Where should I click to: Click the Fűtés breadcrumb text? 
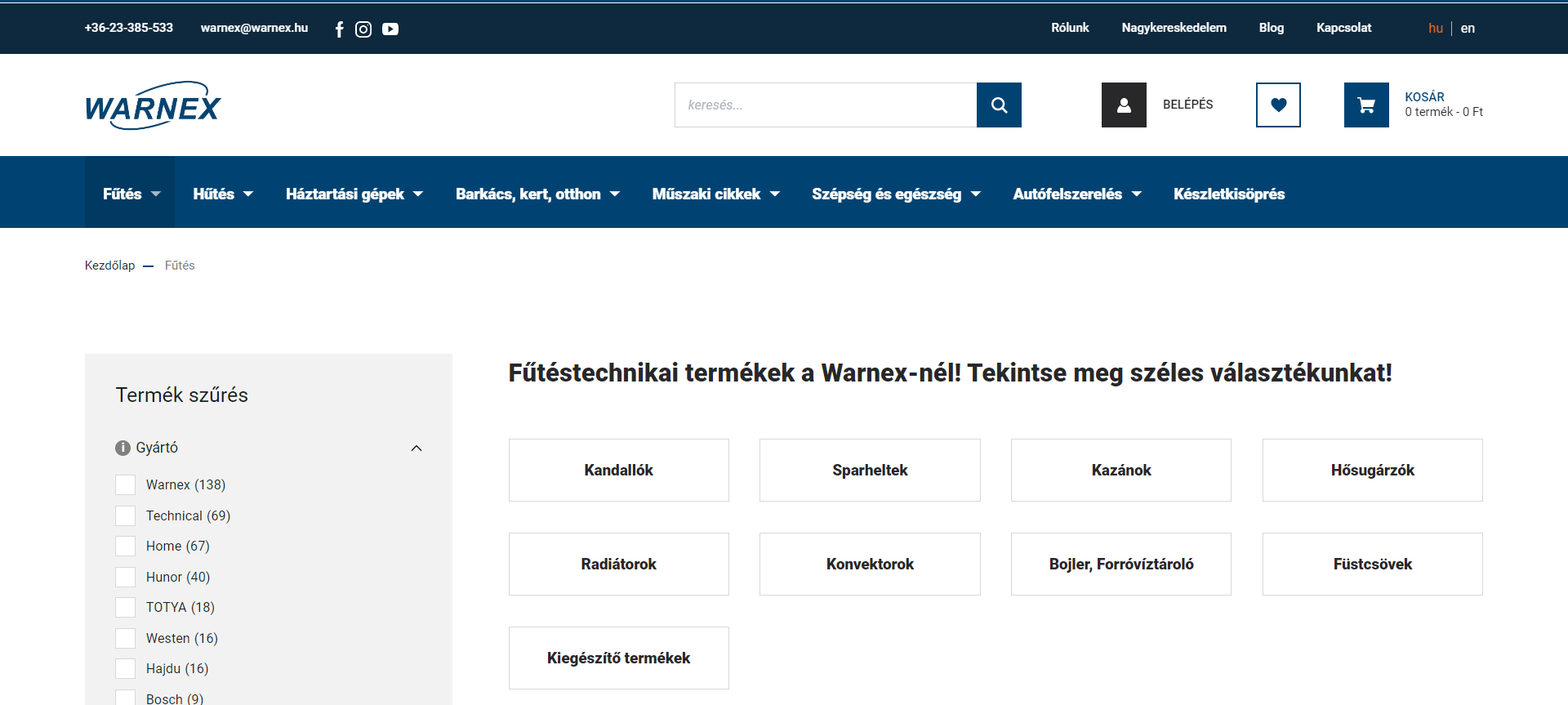(x=180, y=265)
